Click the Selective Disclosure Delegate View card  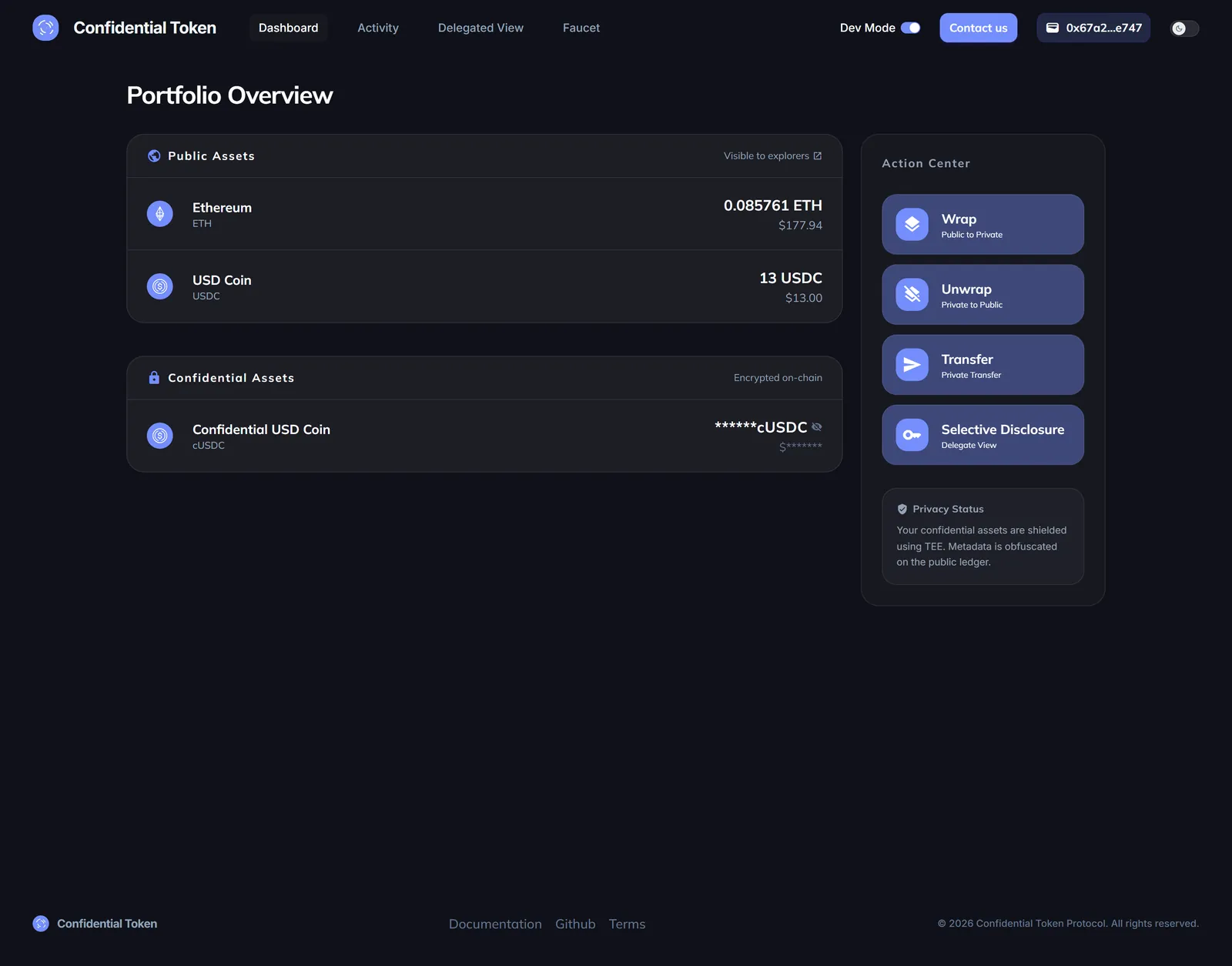click(983, 435)
